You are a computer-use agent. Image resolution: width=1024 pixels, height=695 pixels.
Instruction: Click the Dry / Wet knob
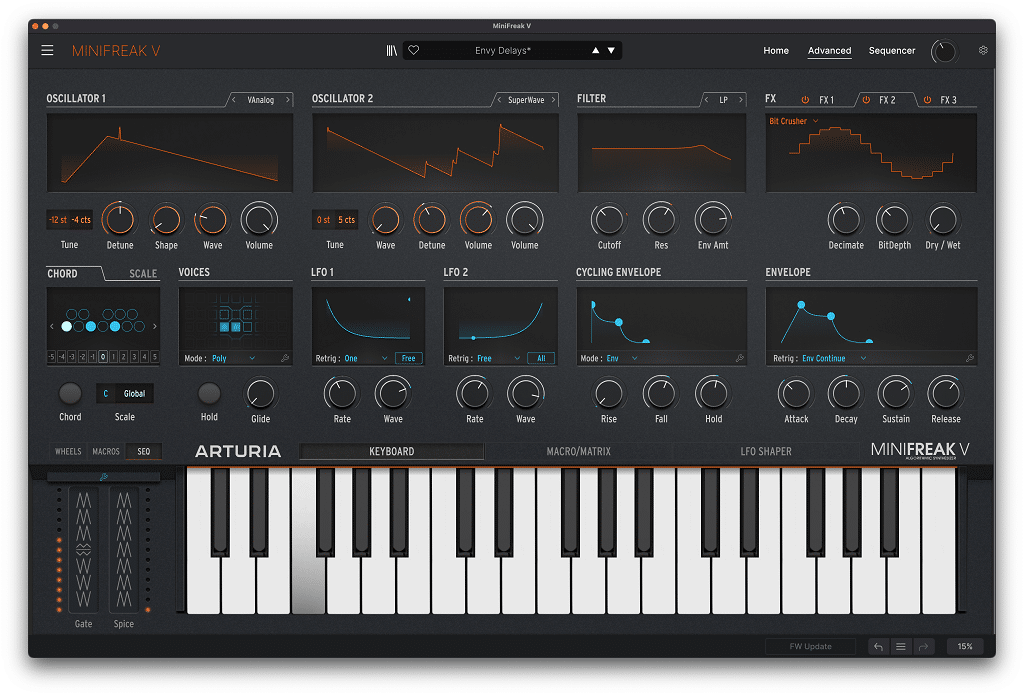point(942,220)
